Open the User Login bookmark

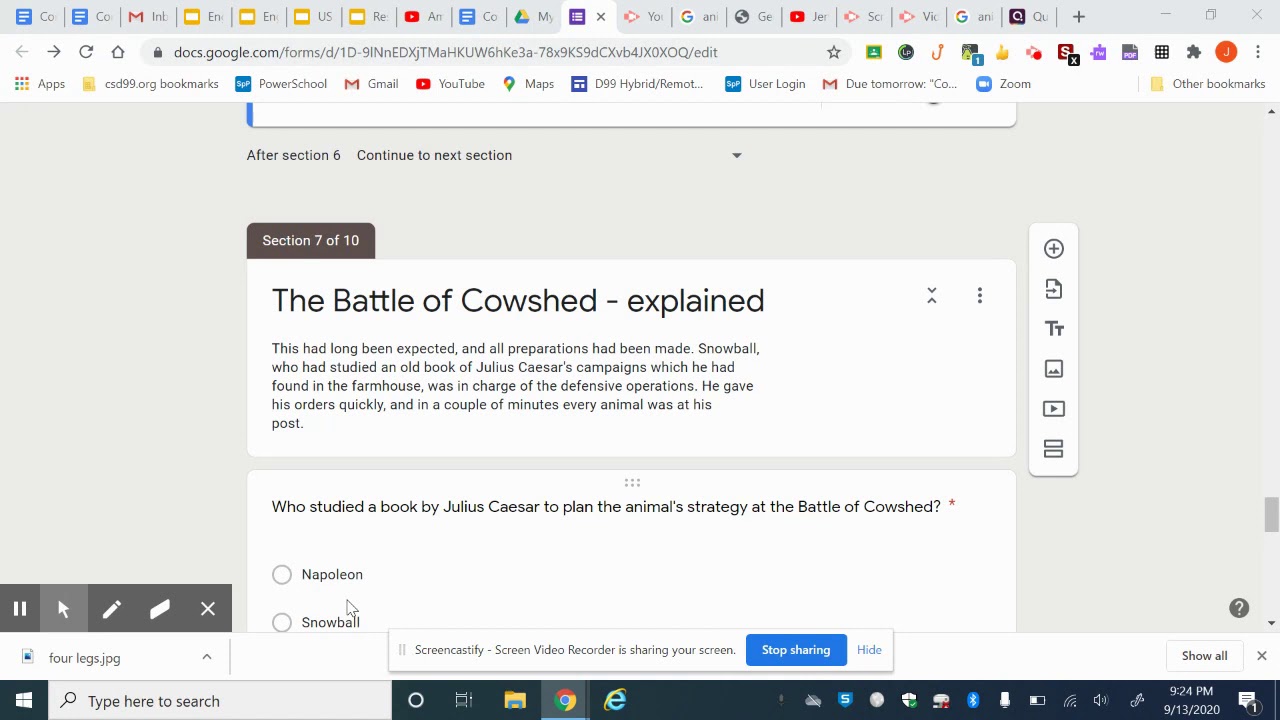[x=765, y=84]
